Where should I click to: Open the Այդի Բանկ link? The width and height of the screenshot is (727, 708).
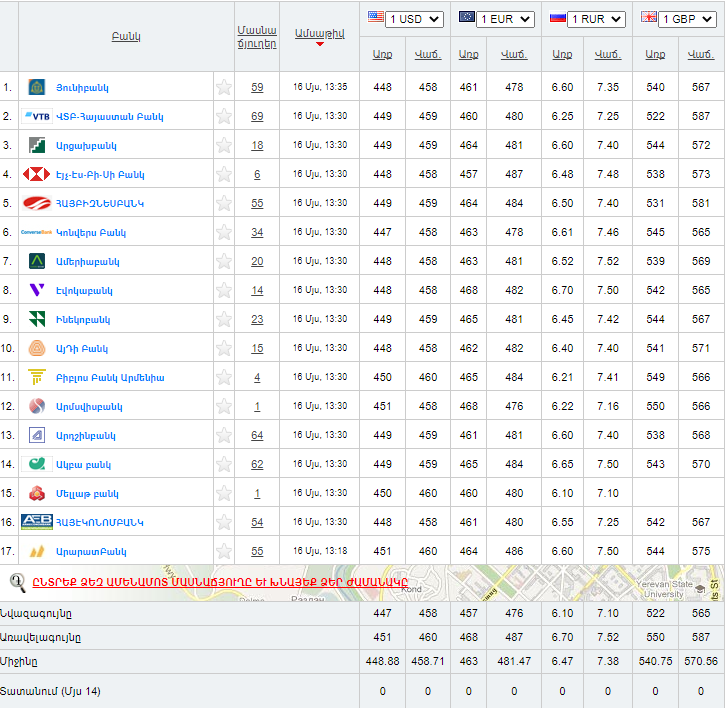[x=82, y=349]
